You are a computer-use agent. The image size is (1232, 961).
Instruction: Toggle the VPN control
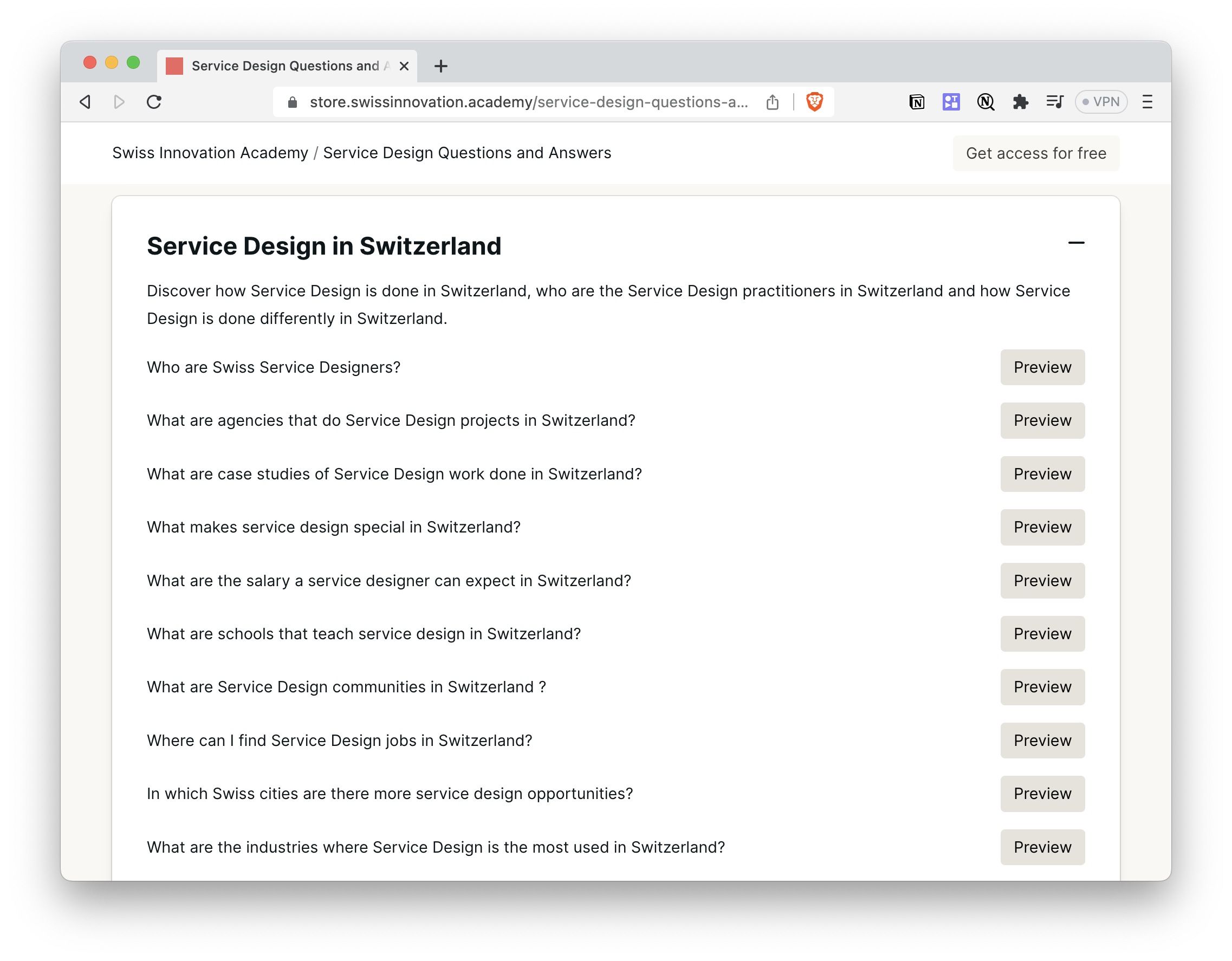(1100, 102)
